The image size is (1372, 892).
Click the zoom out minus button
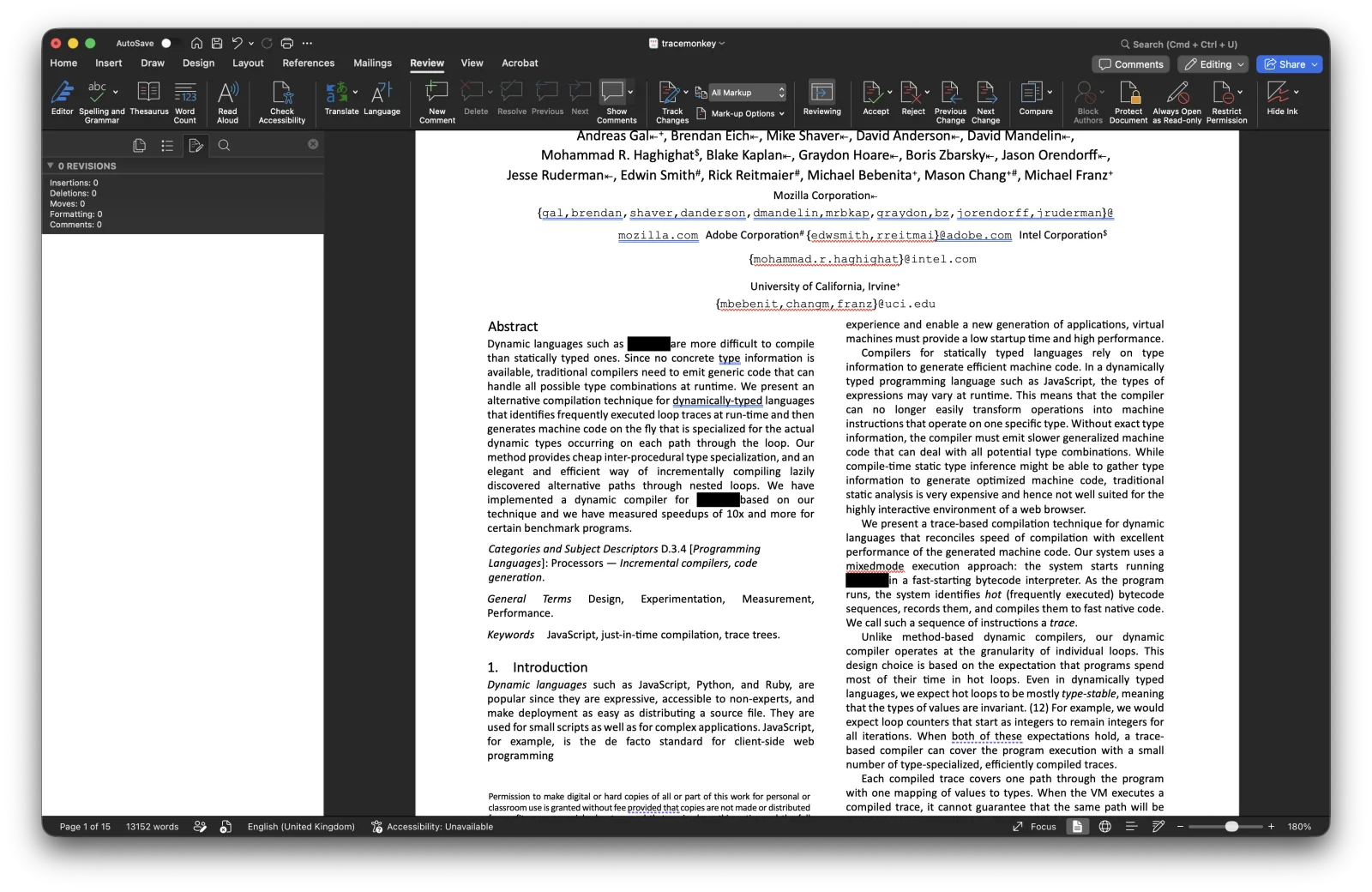click(x=1180, y=827)
